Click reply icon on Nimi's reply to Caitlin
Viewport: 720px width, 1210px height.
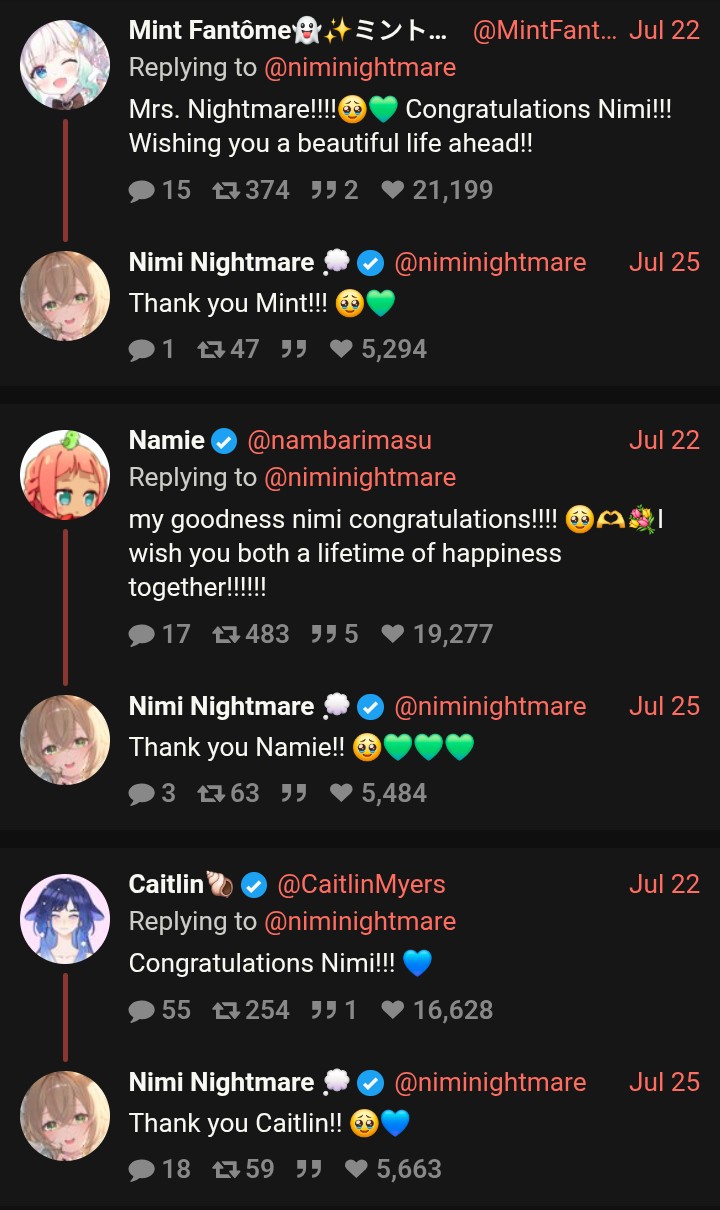142,1169
